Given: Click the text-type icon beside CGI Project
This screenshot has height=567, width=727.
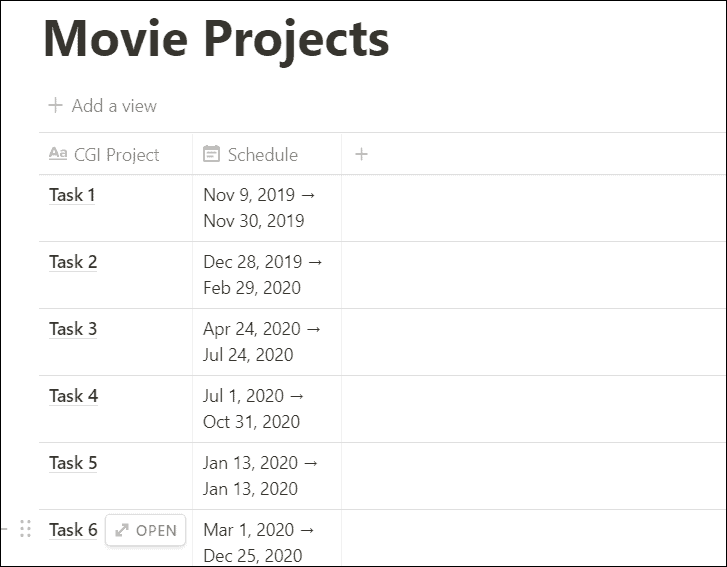Looking at the screenshot, I should coord(58,154).
